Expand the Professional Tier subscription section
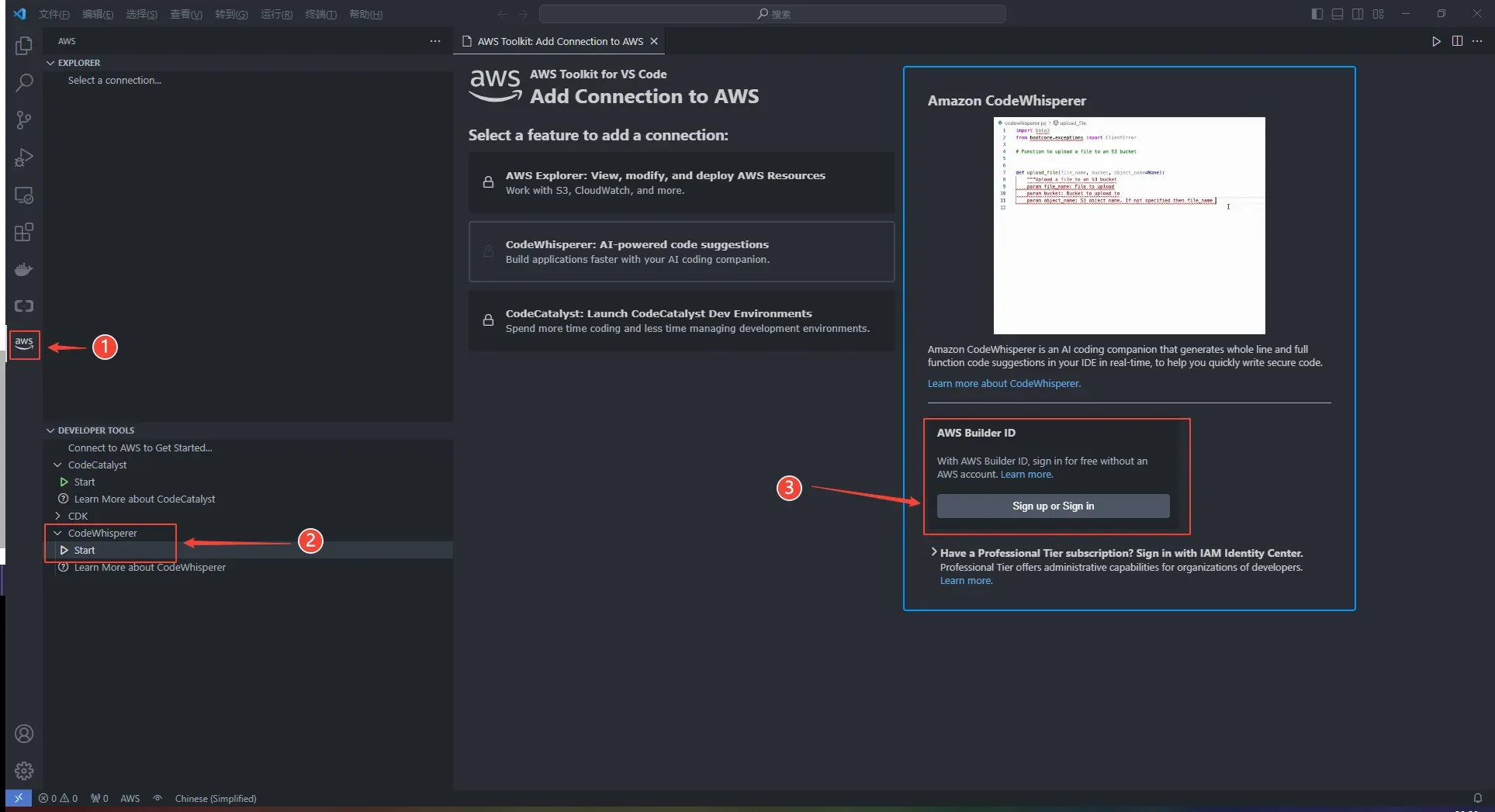This screenshot has width=1495, height=812. tap(933, 552)
